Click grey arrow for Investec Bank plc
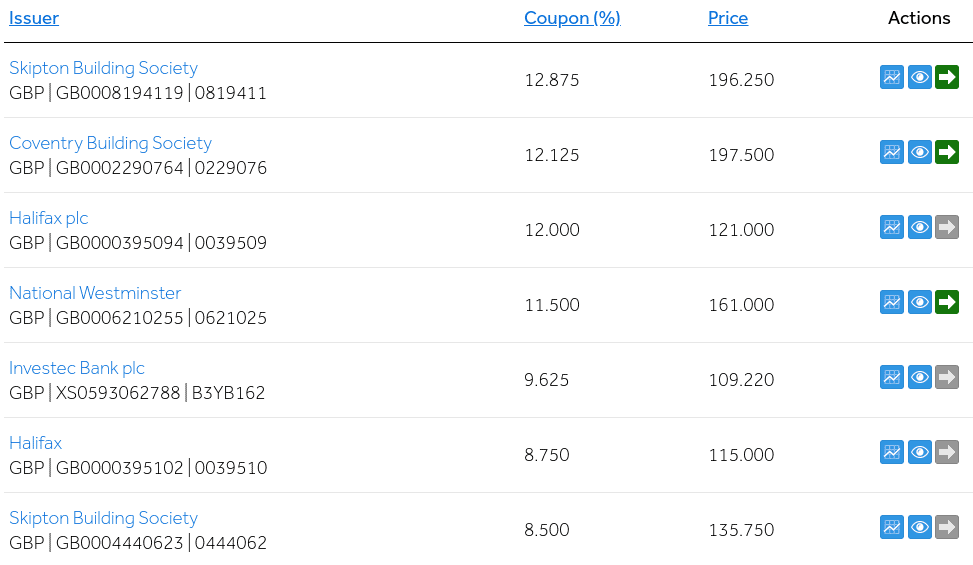Screen dimensions: 973x565 point(947,378)
